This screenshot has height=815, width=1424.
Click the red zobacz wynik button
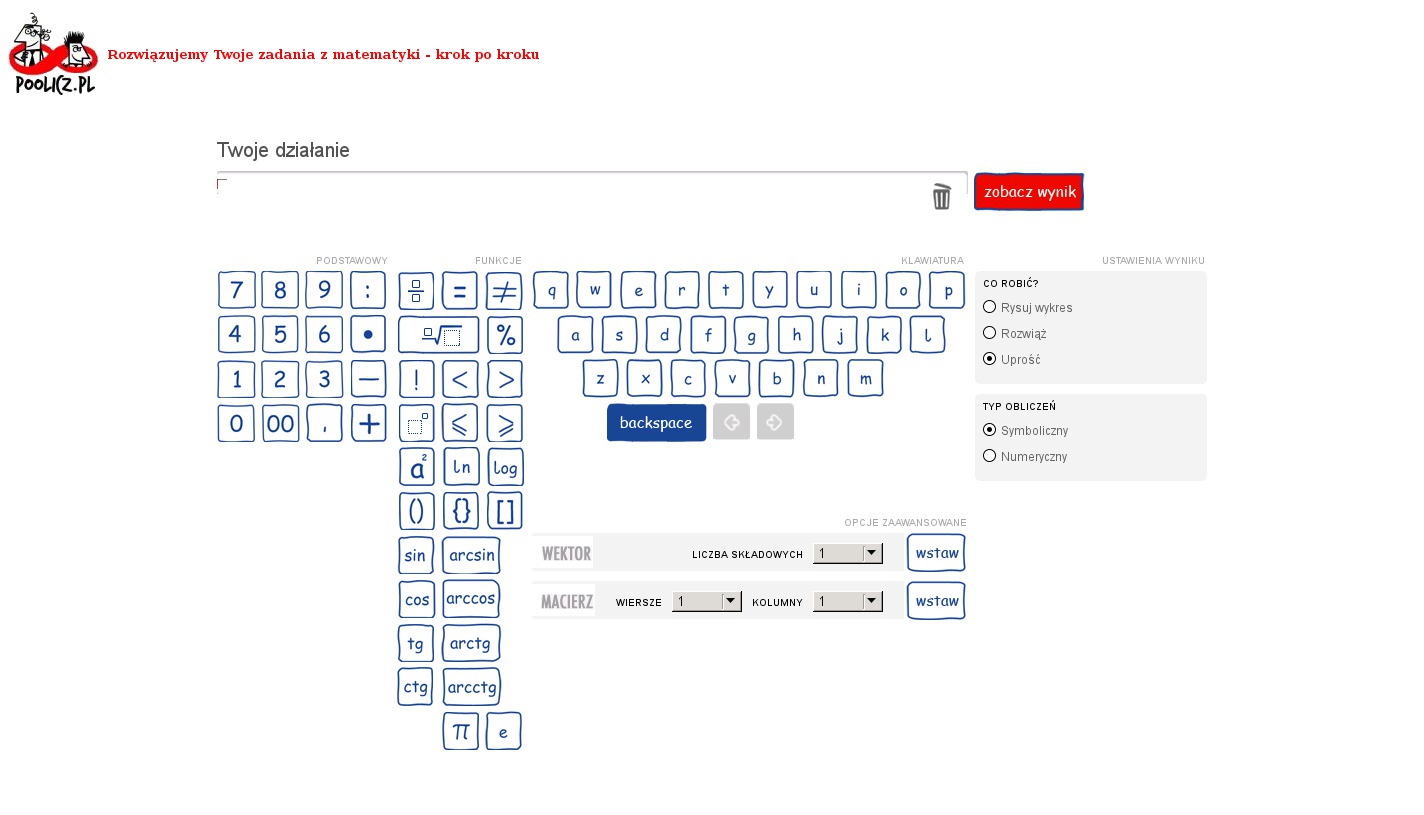(x=1029, y=192)
